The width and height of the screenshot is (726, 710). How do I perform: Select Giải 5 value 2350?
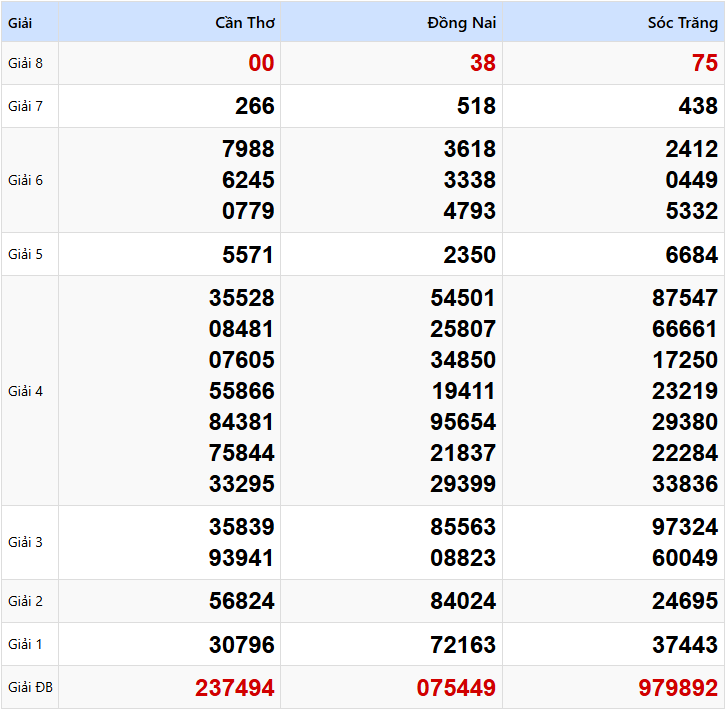click(x=470, y=255)
